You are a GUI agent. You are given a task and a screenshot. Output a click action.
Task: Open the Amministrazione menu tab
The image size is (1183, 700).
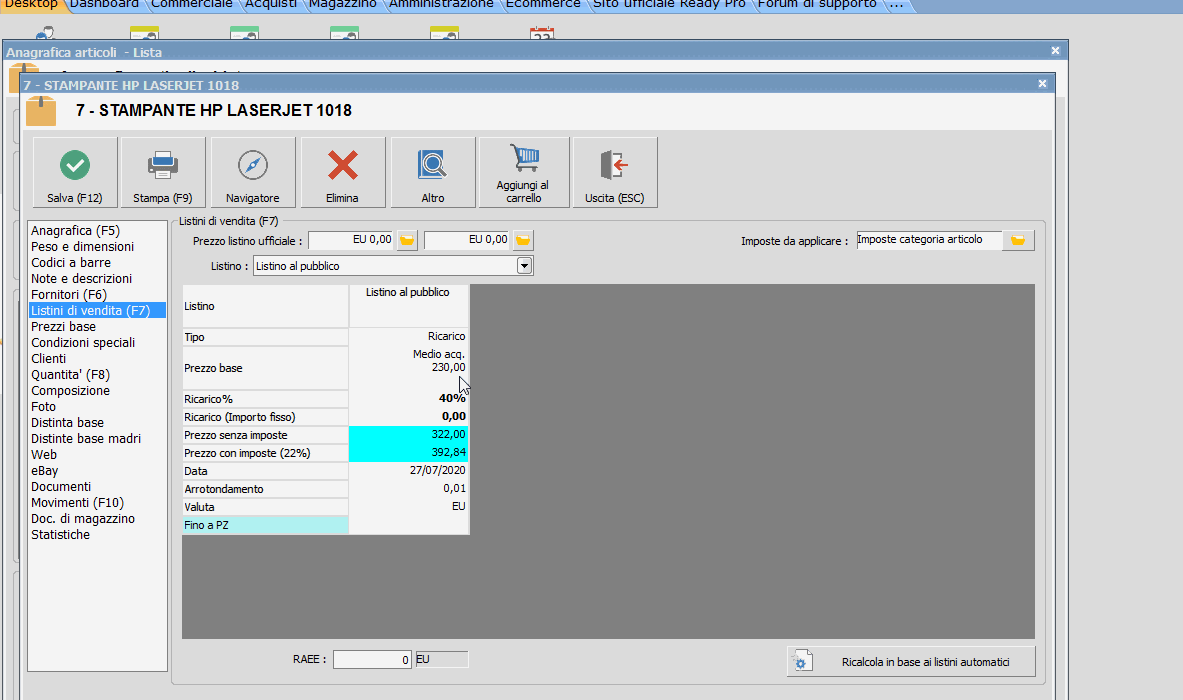(x=441, y=5)
